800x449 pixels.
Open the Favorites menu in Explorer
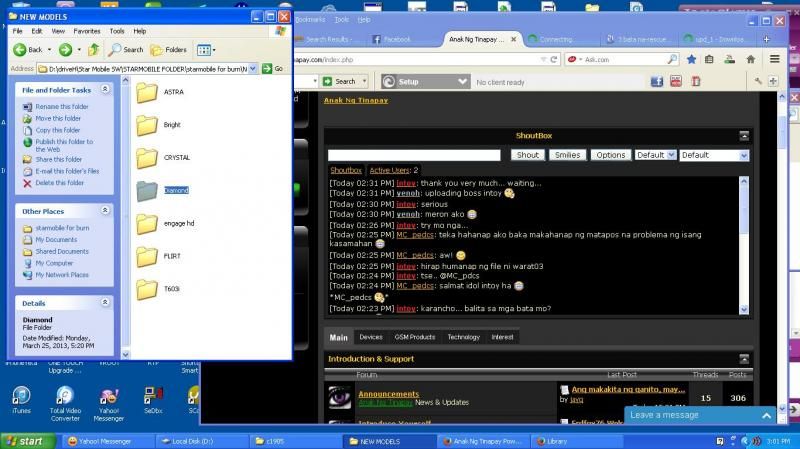[x=86, y=31]
